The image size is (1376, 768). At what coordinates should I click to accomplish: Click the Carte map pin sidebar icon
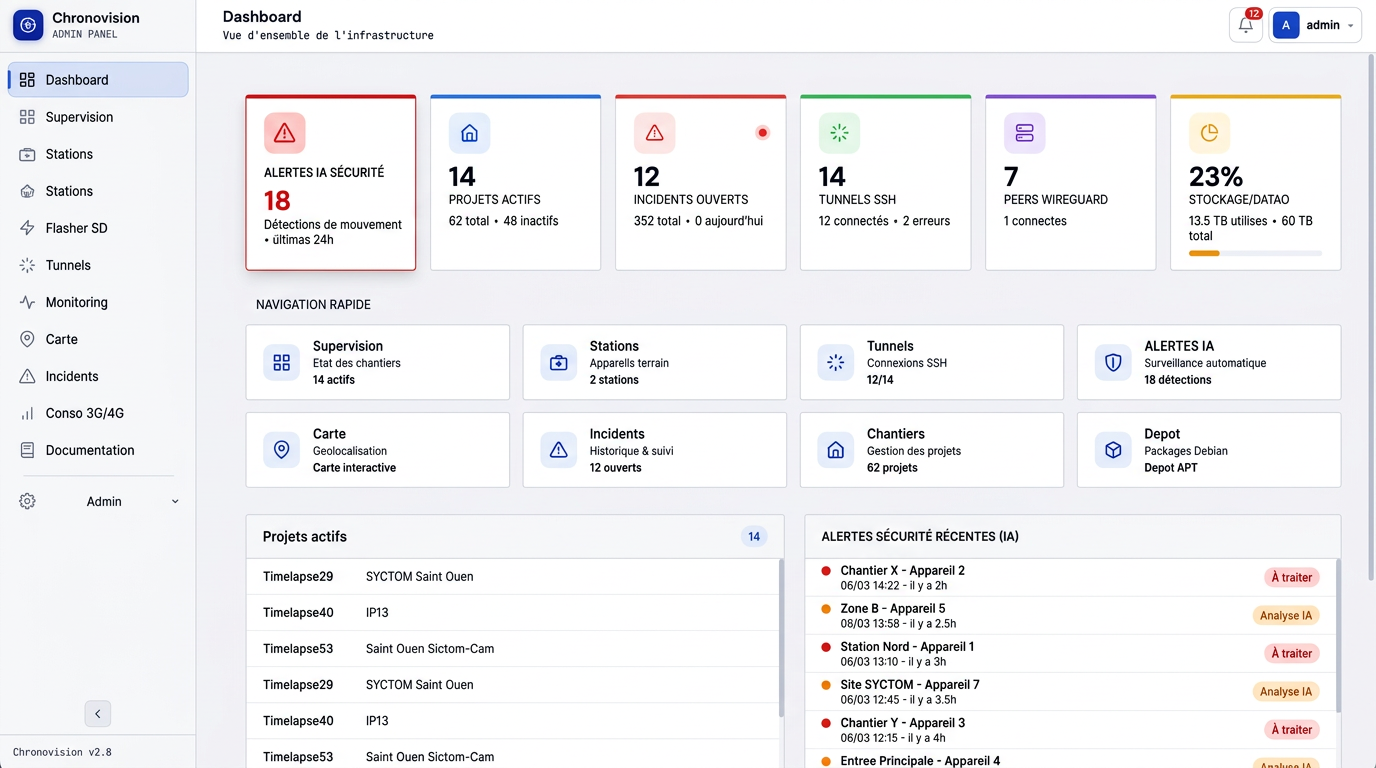click(27, 339)
